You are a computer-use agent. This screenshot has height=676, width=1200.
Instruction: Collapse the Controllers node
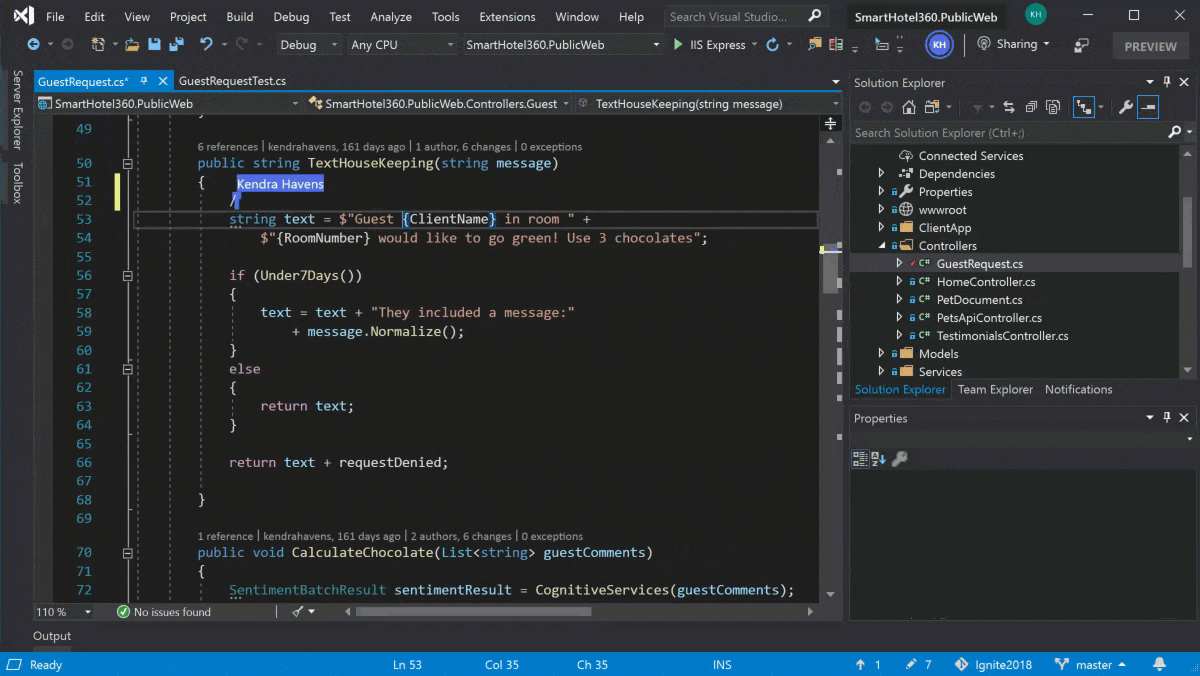881,245
